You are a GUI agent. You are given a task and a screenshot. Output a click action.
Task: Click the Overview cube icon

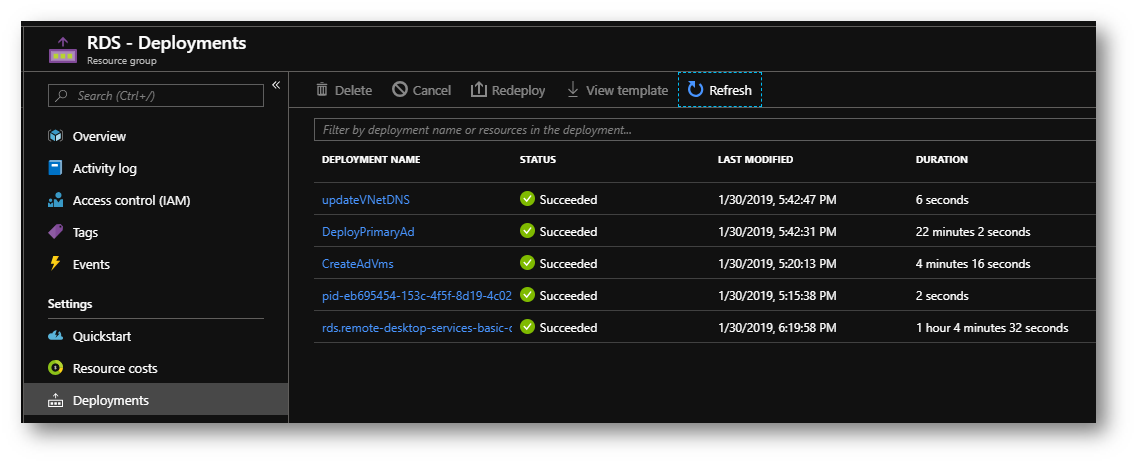(56, 136)
